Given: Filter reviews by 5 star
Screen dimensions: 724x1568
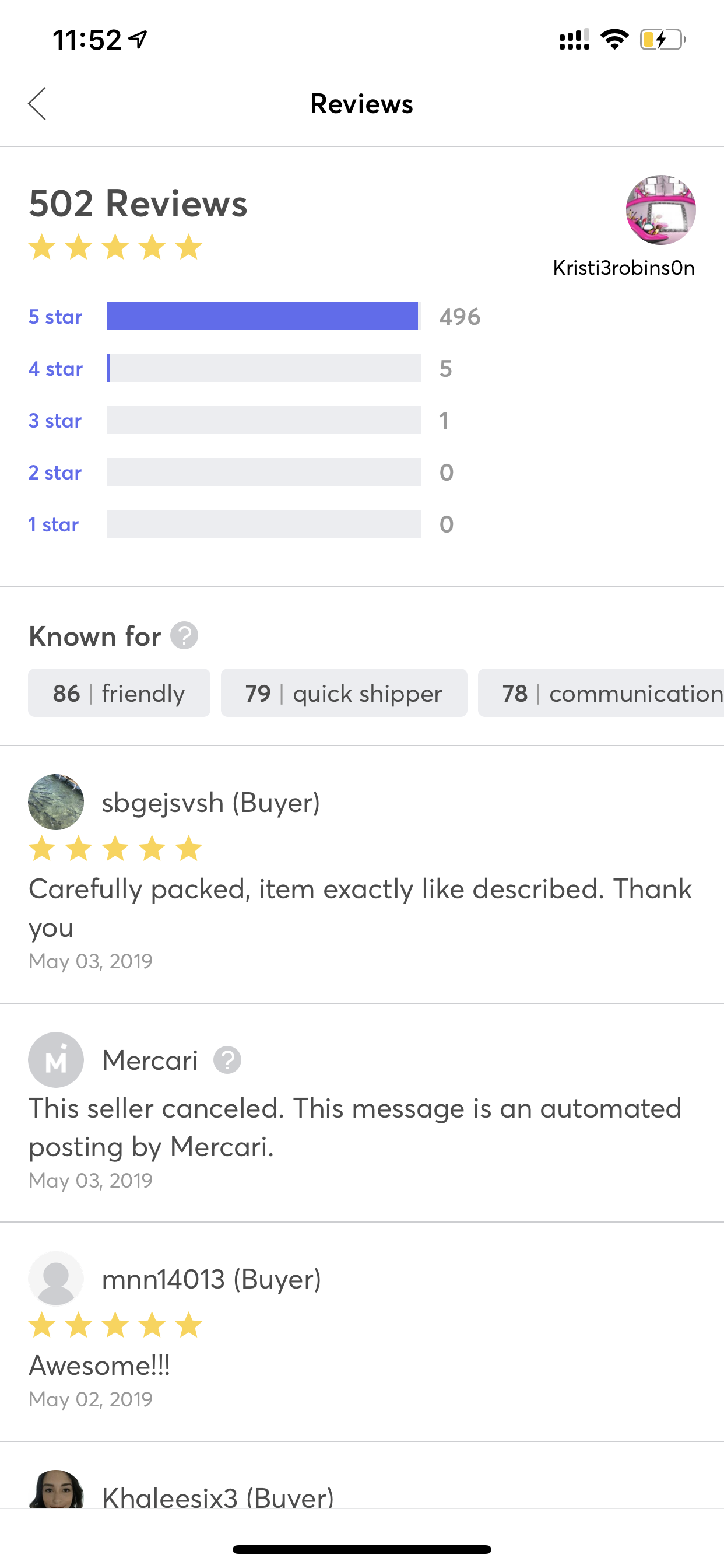Looking at the screenshot, I should [x=55, y=317].
